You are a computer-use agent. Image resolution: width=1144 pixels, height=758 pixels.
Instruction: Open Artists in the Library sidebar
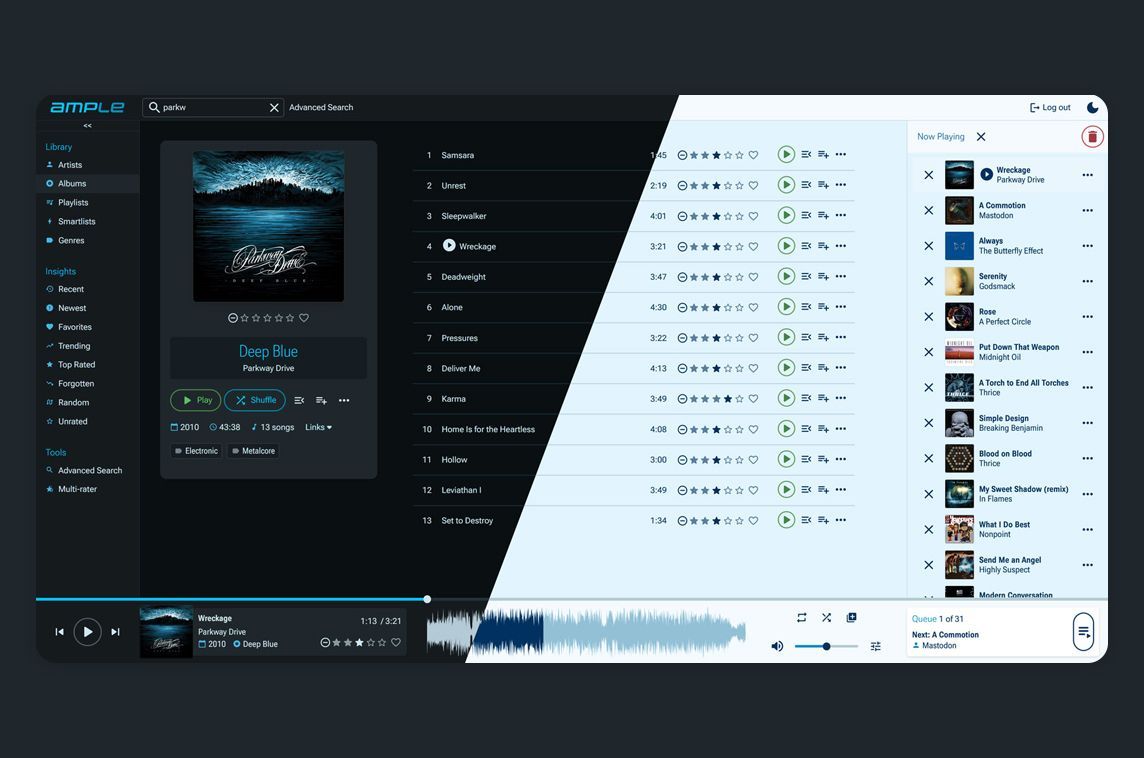pos(70,165)
